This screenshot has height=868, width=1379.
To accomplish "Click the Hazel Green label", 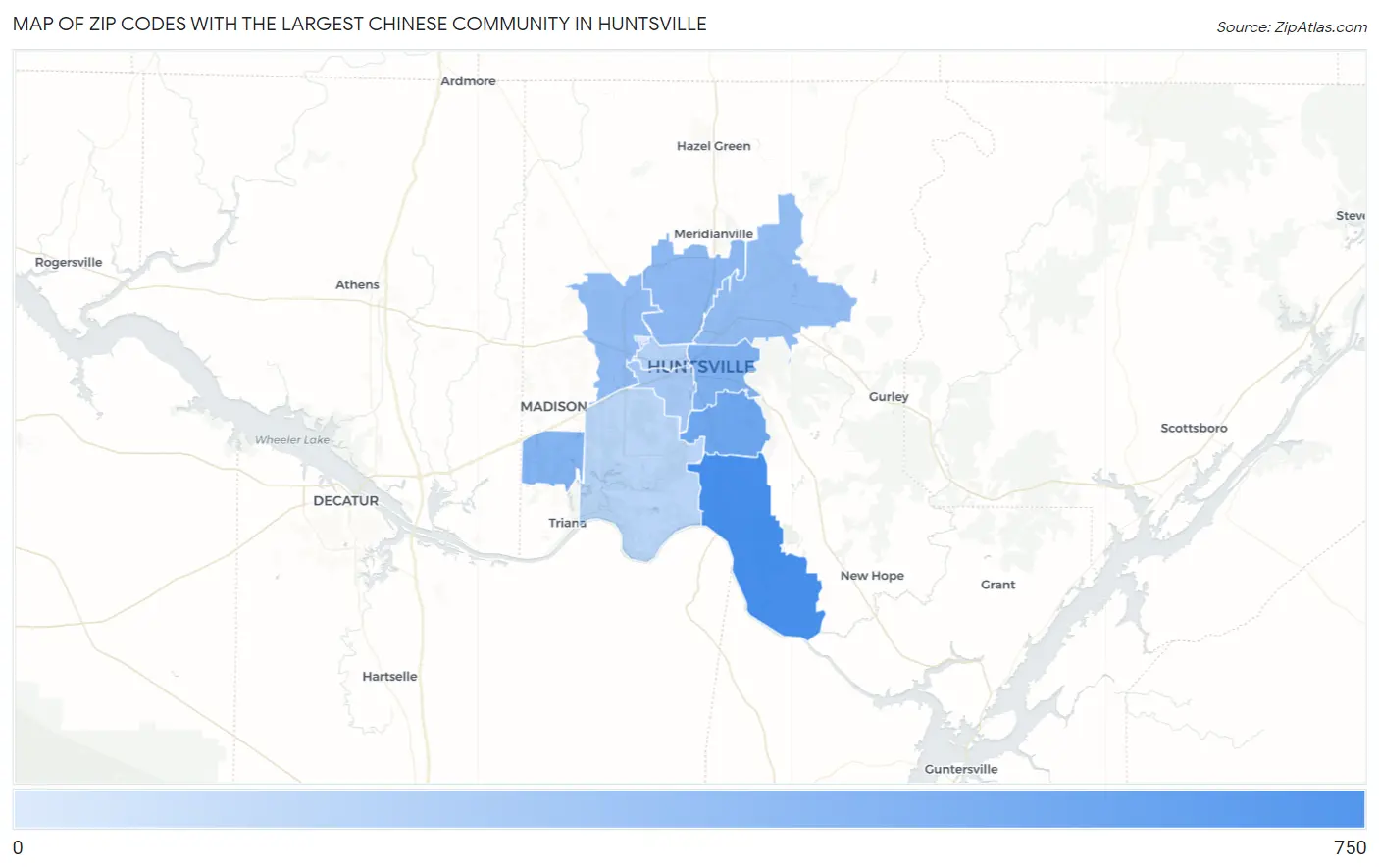I will click(713, 145).
